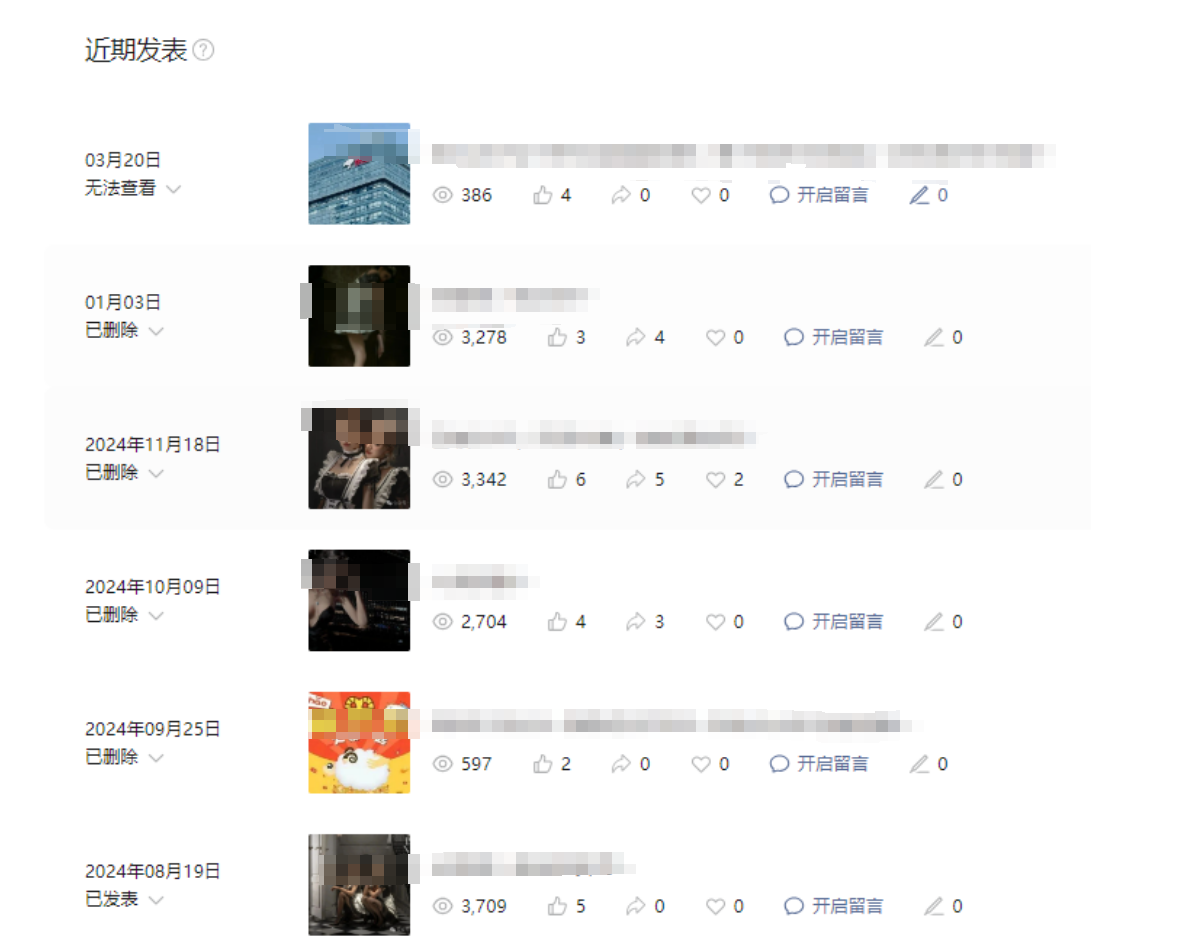Click the thumbs-up icon on the 01月03日 post
The height and width of the screenshot is (940, 1190).
tap(557, 337)
